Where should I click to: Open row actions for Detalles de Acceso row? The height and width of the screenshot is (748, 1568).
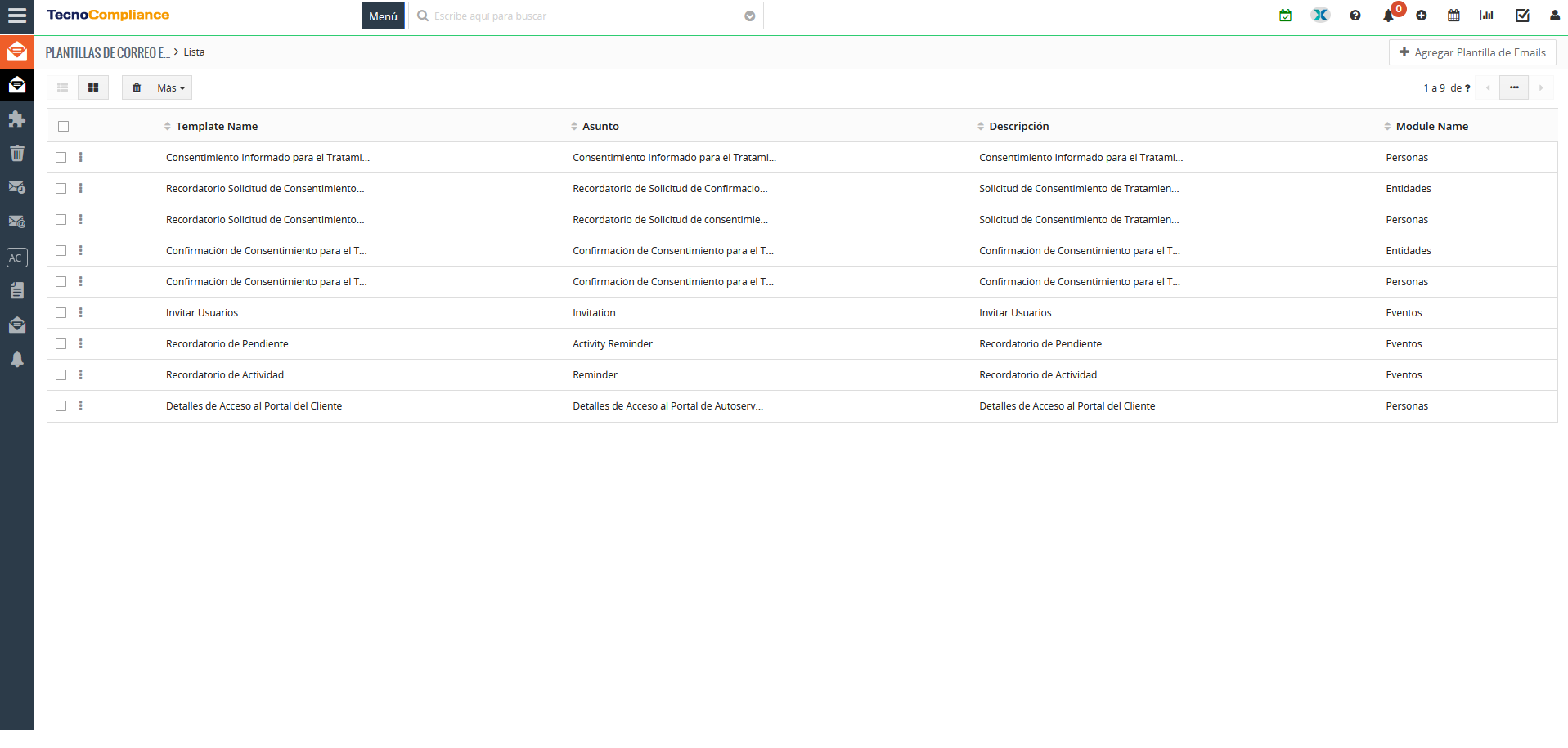click(80, 405)
